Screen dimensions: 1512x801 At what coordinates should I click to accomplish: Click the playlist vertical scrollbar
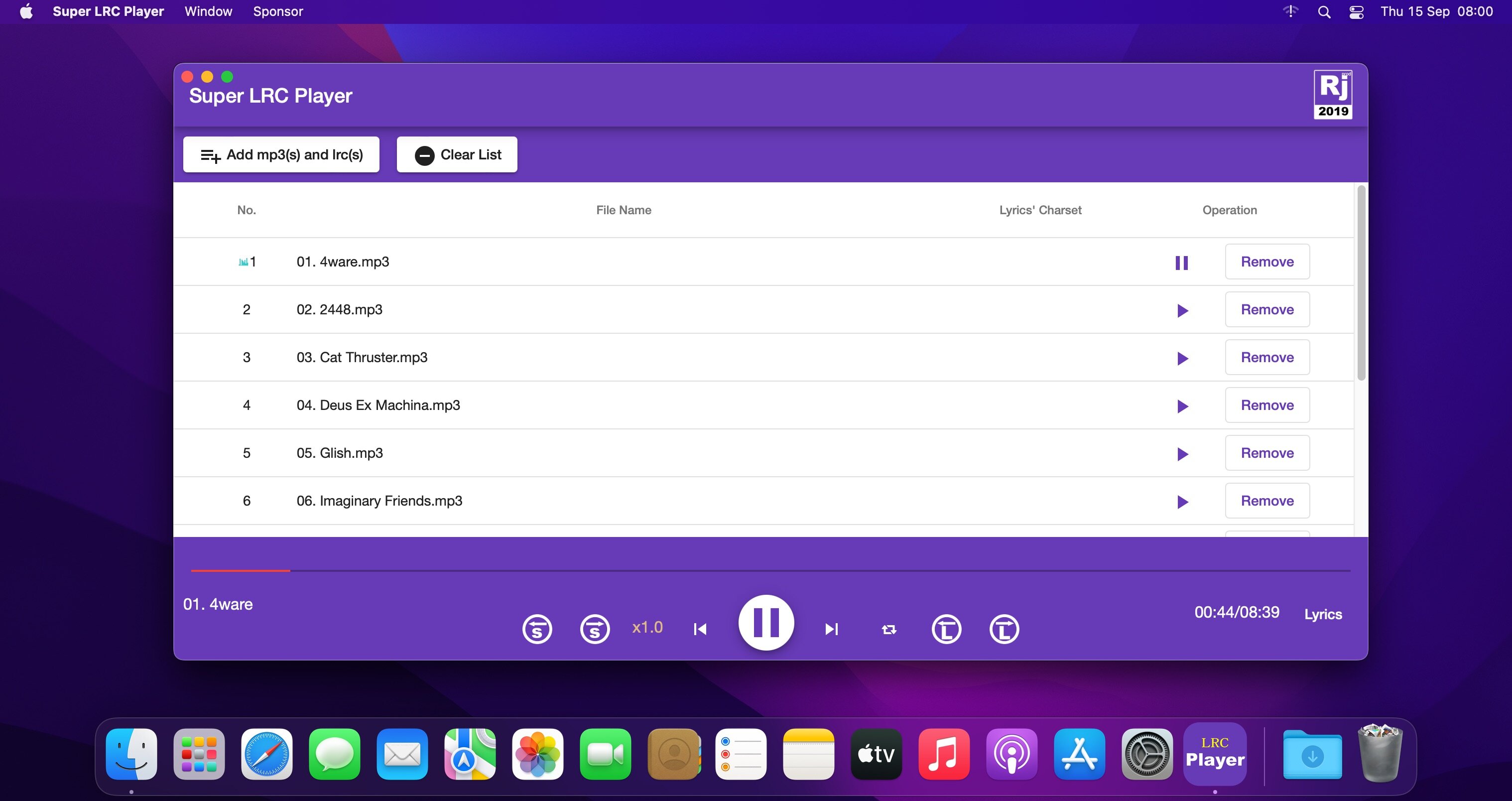coord(1361,283)
